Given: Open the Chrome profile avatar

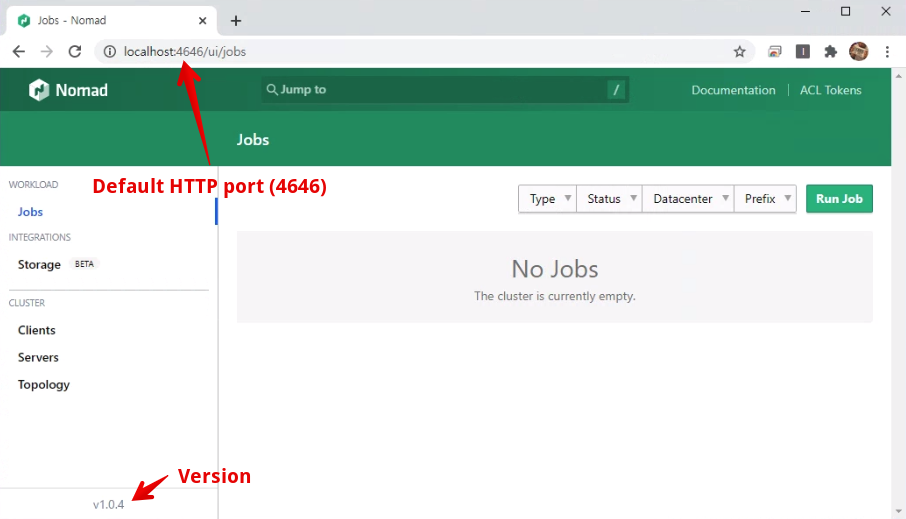Looking at the screenshot, I should pos(859,51).
